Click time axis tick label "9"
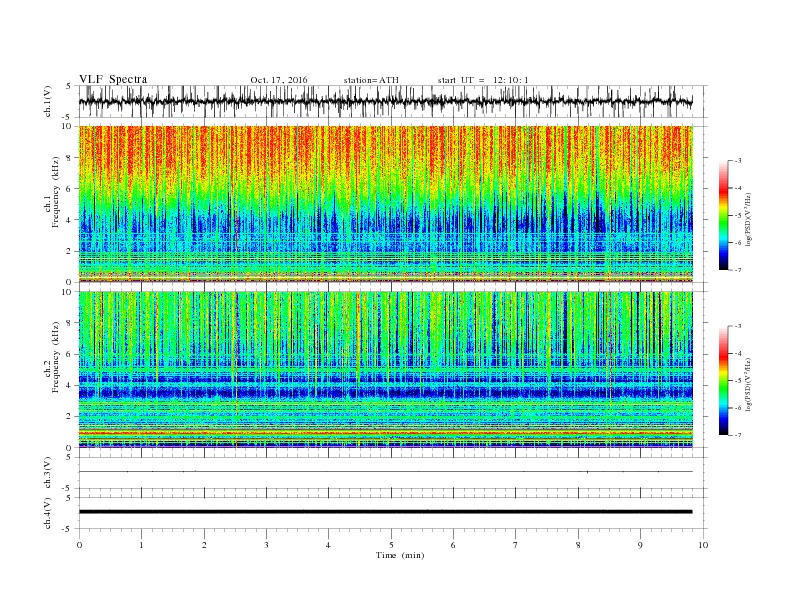 pyautogui.click(x=640, y=545)
